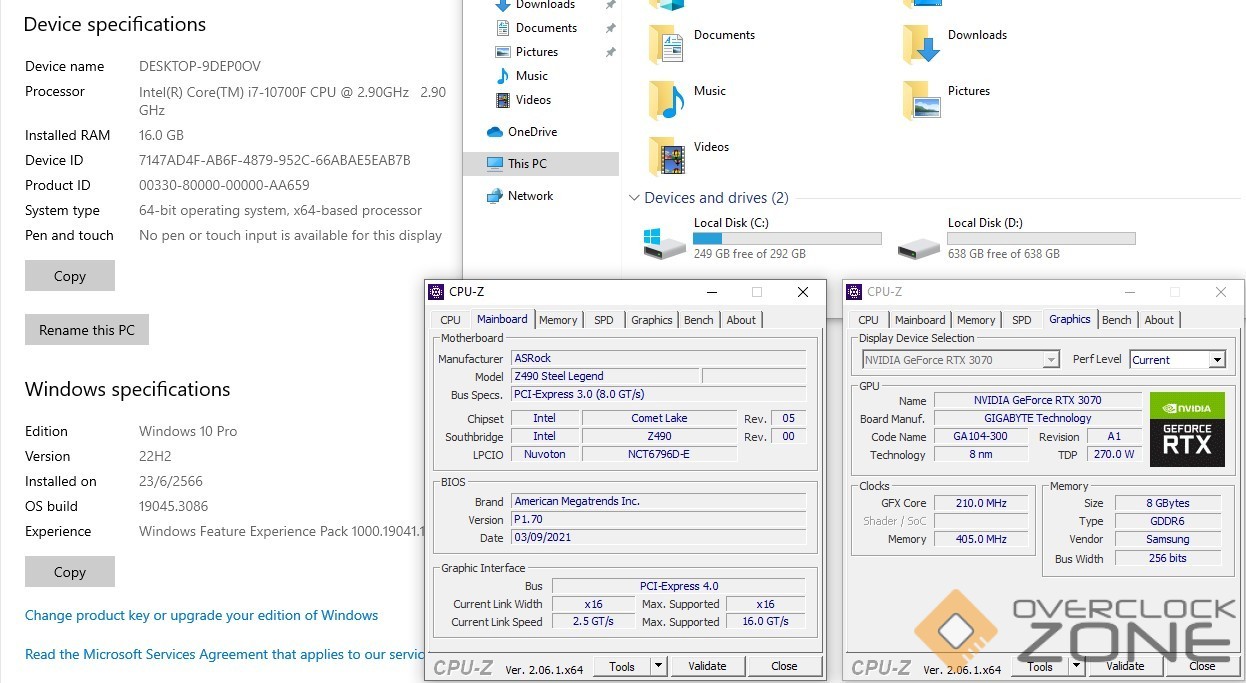Click Rename this PC button
1246x683 pixels.
pyautogui.click(x=87, y=330)
